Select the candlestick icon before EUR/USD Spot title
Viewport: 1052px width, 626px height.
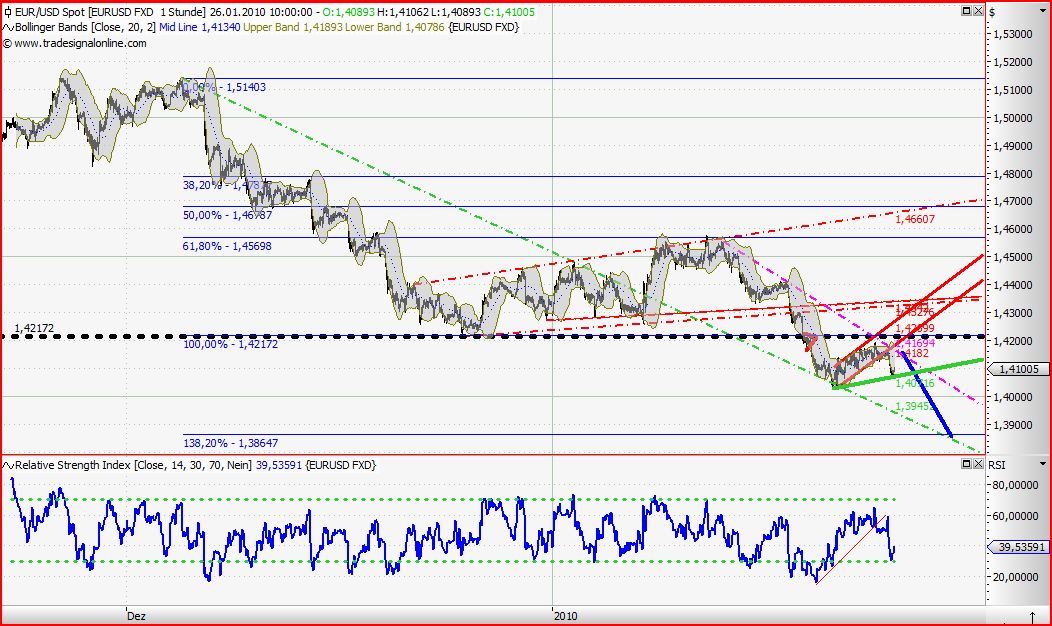click(7, 12)
